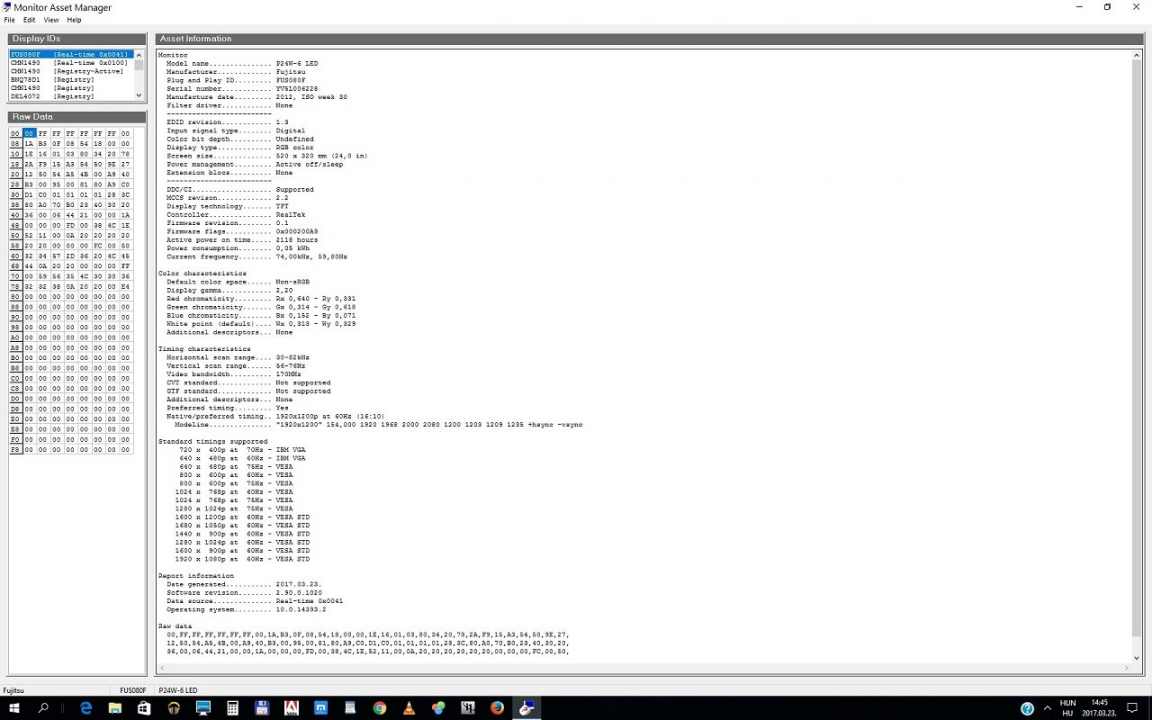Click Monitor Asset Manager title bar icon

click(x=7, y=7)
